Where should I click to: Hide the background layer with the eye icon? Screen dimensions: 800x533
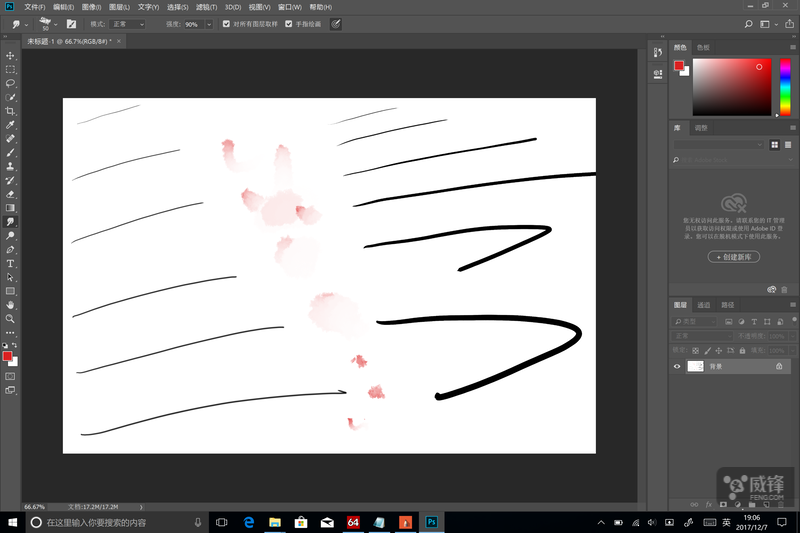tap(677, 366)
